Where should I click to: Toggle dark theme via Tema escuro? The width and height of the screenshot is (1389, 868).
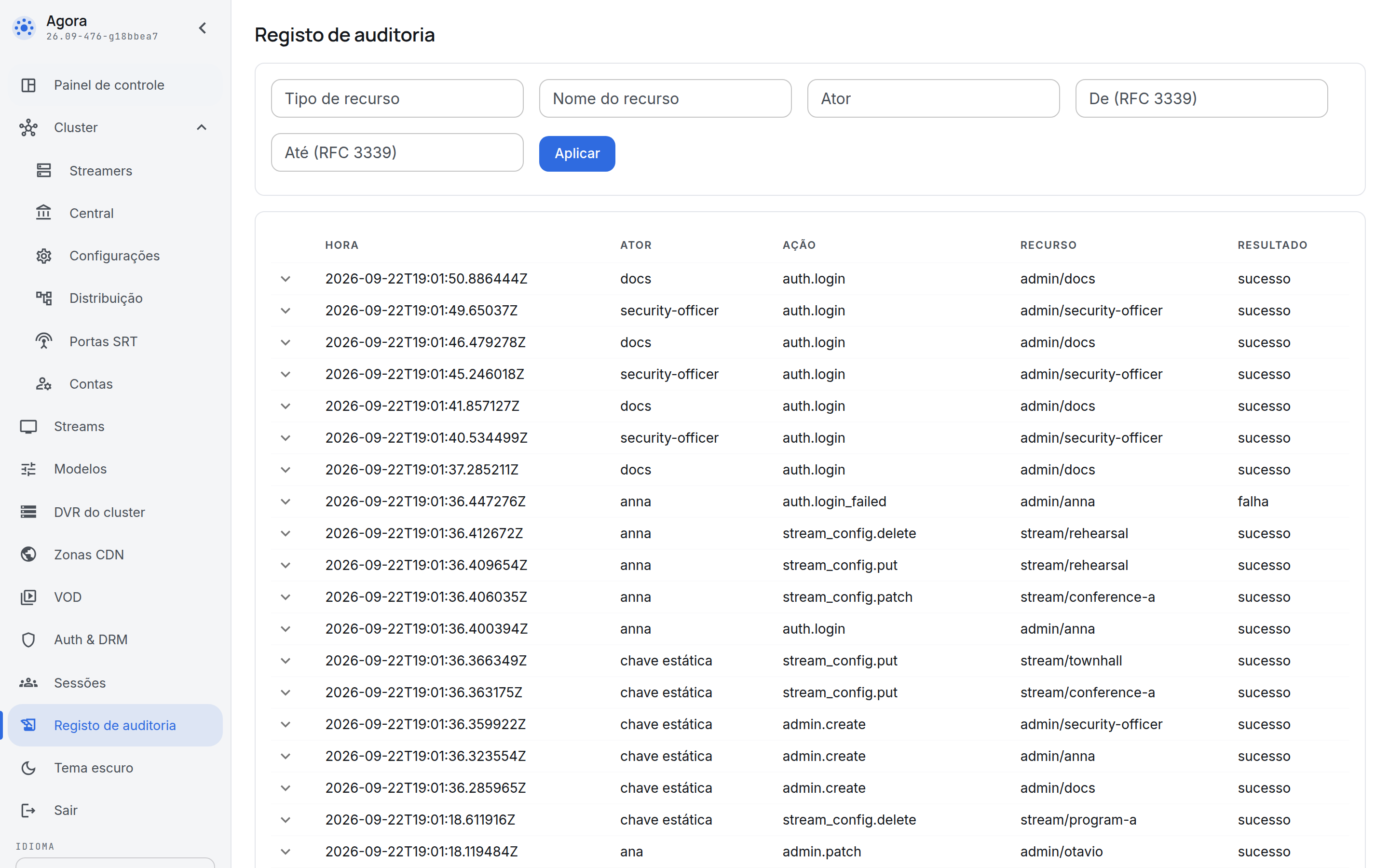(x=115, y=768)
